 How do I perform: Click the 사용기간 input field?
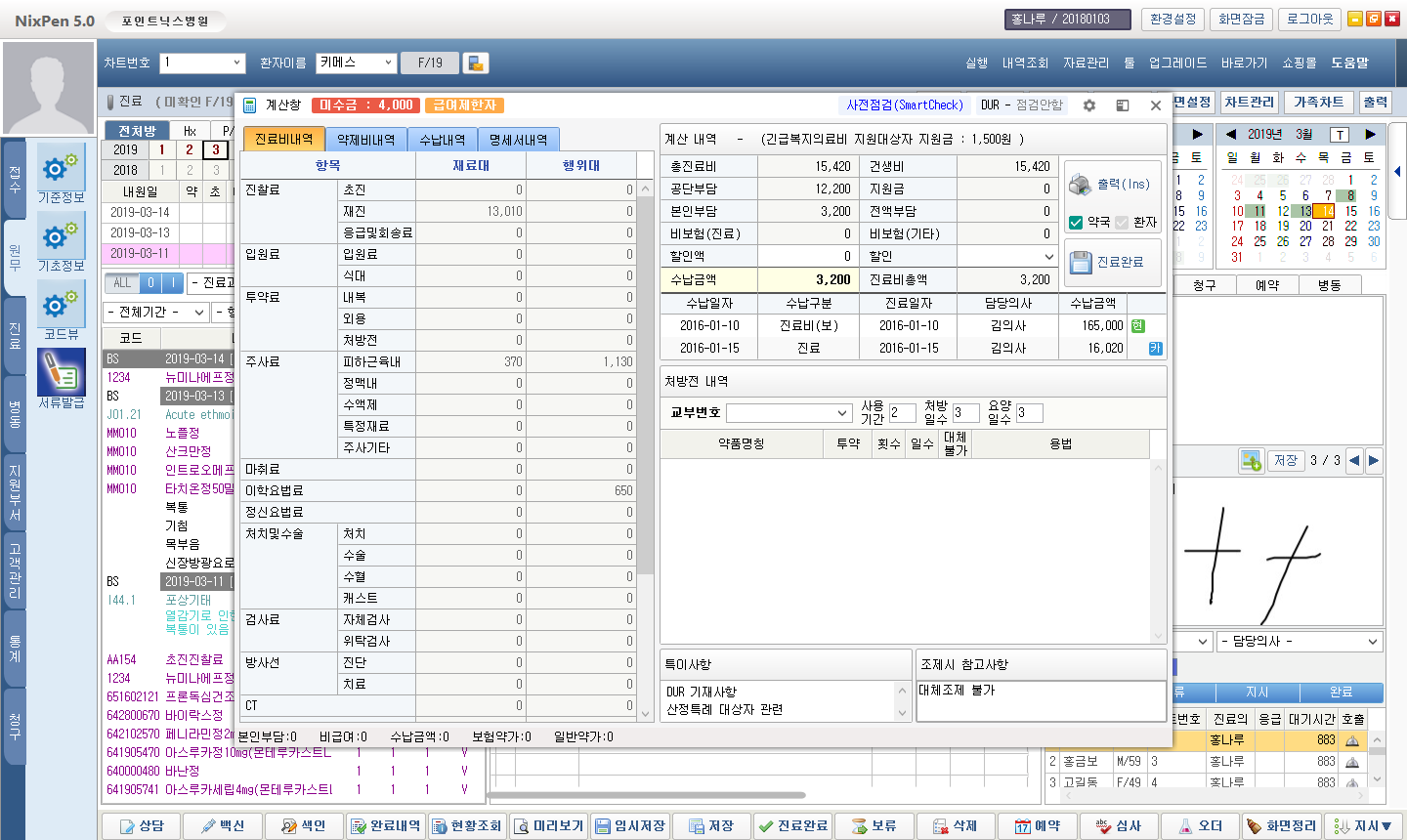[x=902, y=413]
